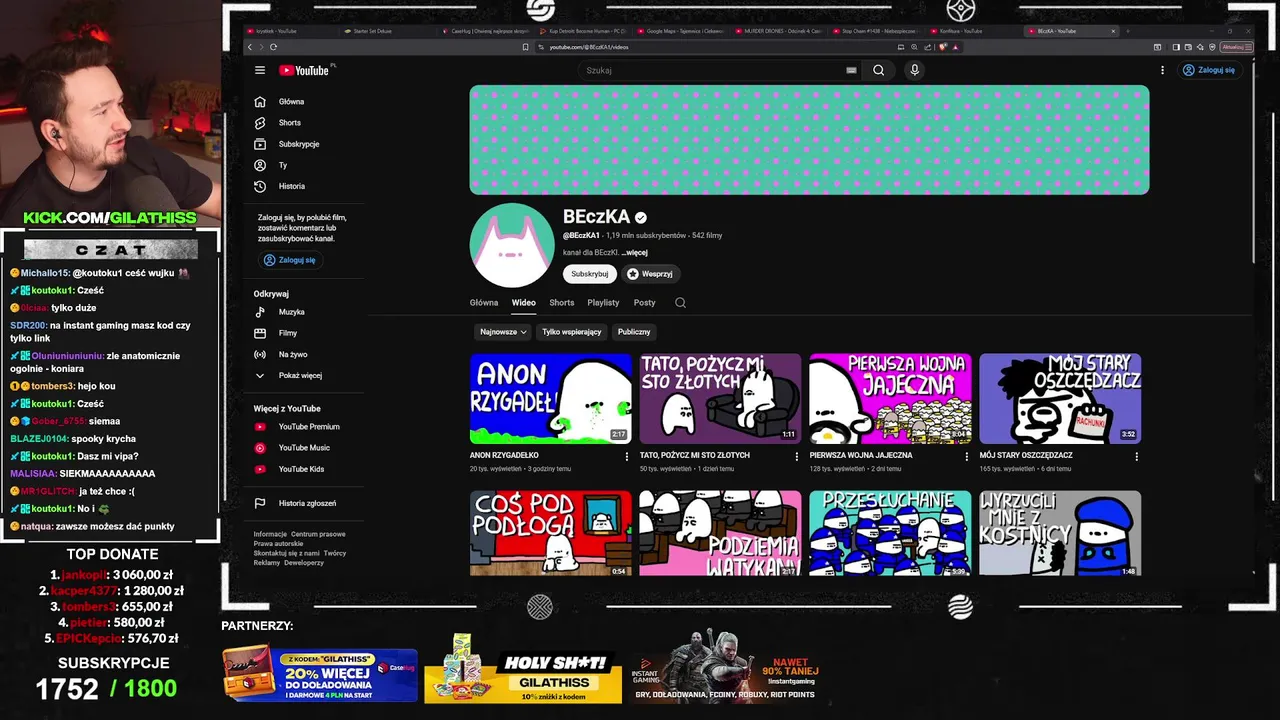Viewport: 1280px width, 720px height.
Task: Bookmark the page using address bar icon
Action: click(526, 47)
